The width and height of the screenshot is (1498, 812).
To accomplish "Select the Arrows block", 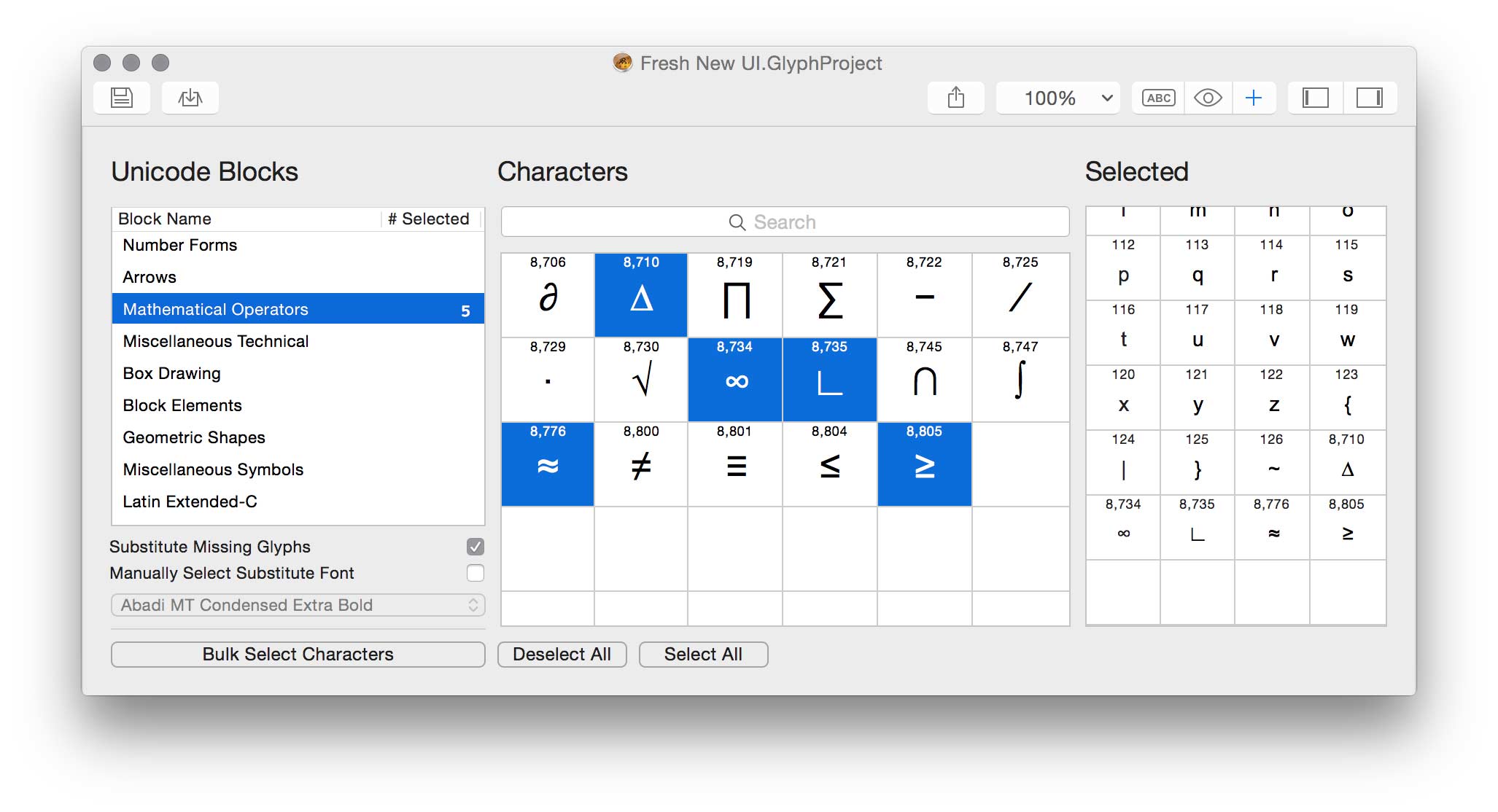I will click(298, 277).
